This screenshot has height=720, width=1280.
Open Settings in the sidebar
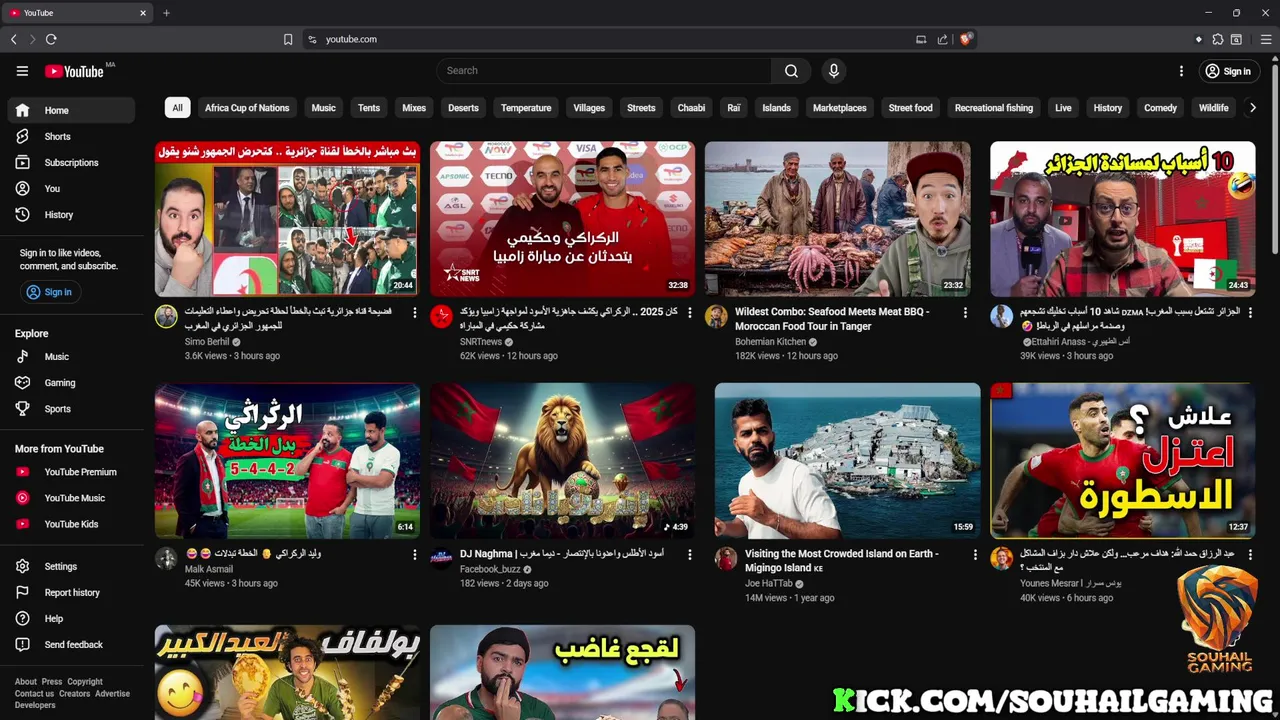click(71, 566)
